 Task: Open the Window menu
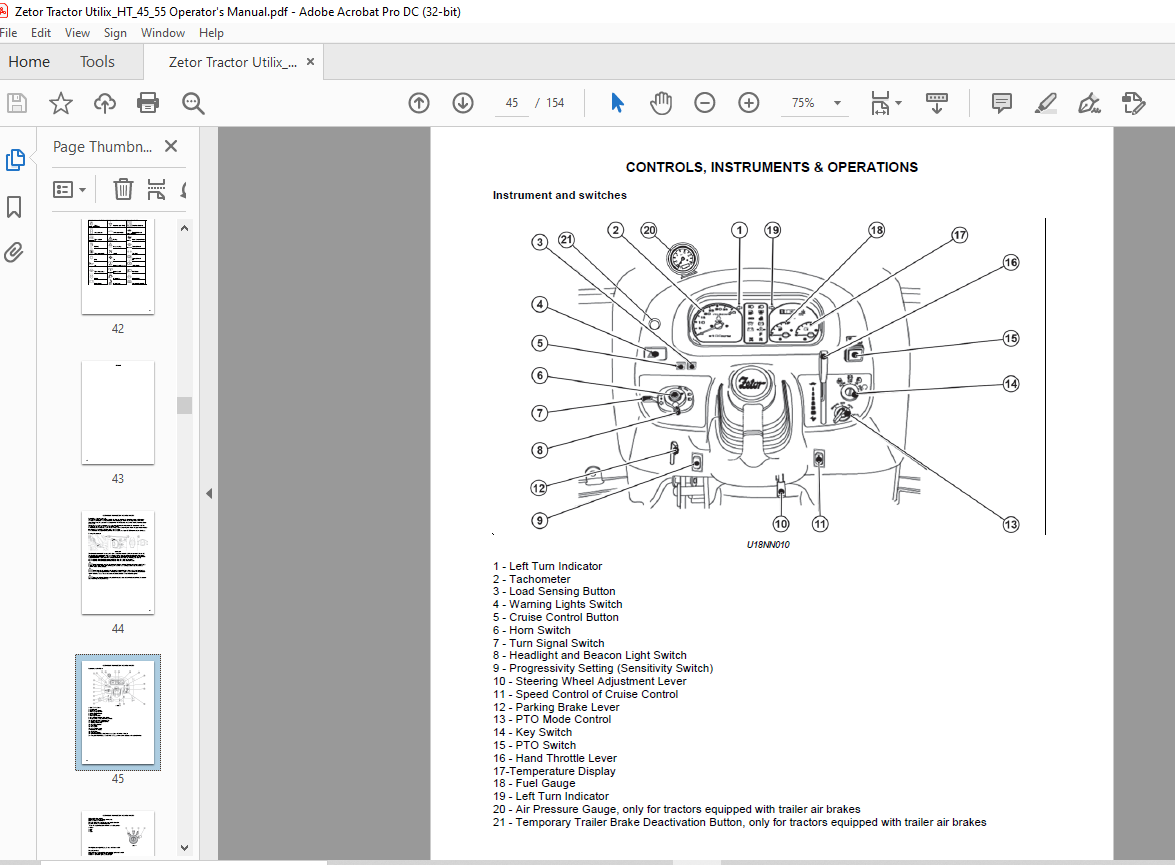coord(163,33)
